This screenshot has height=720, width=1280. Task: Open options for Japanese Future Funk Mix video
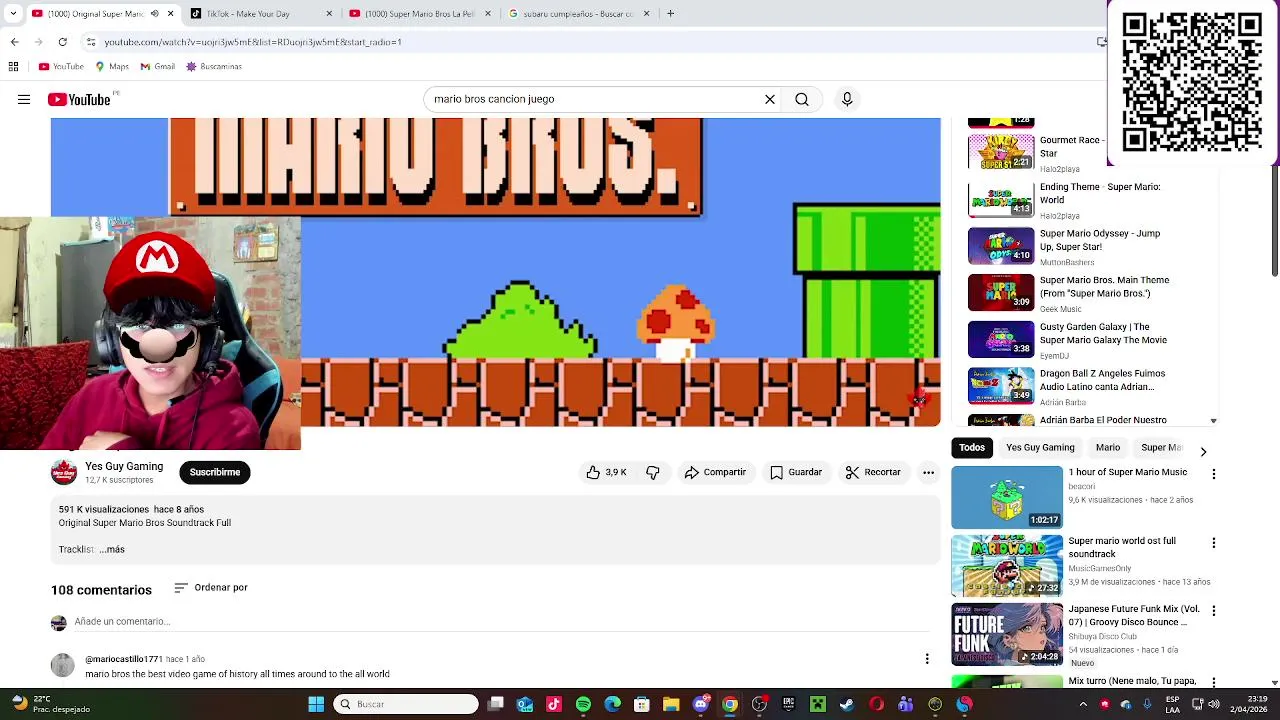[x=1214, y=611]
